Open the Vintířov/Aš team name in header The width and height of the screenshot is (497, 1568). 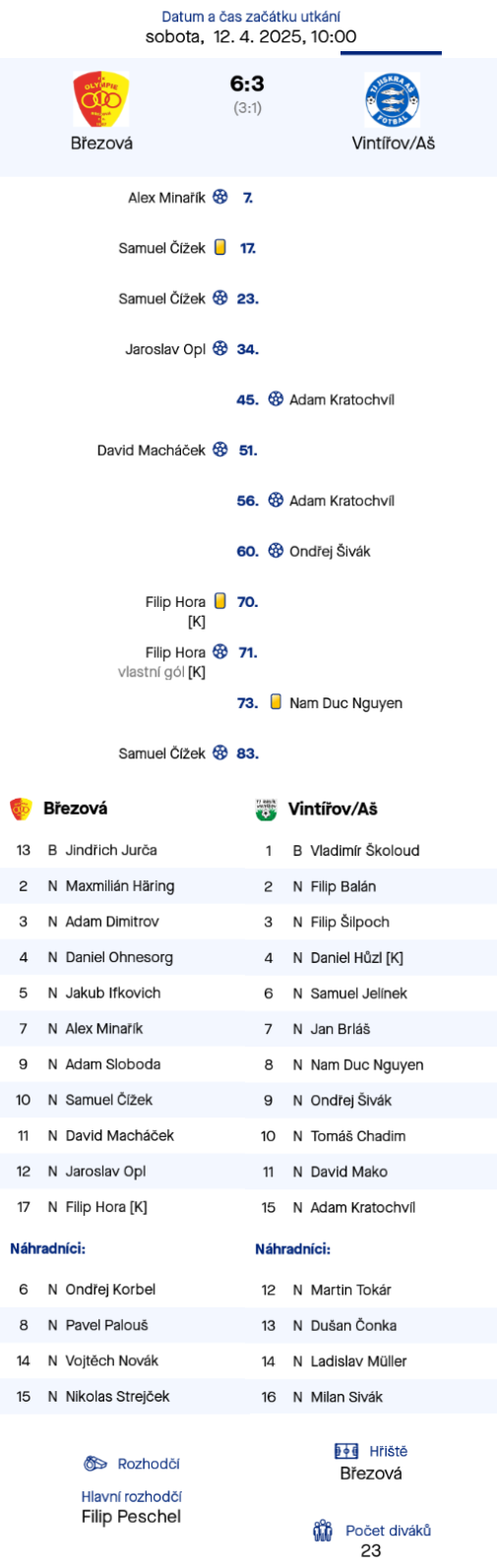394,143
